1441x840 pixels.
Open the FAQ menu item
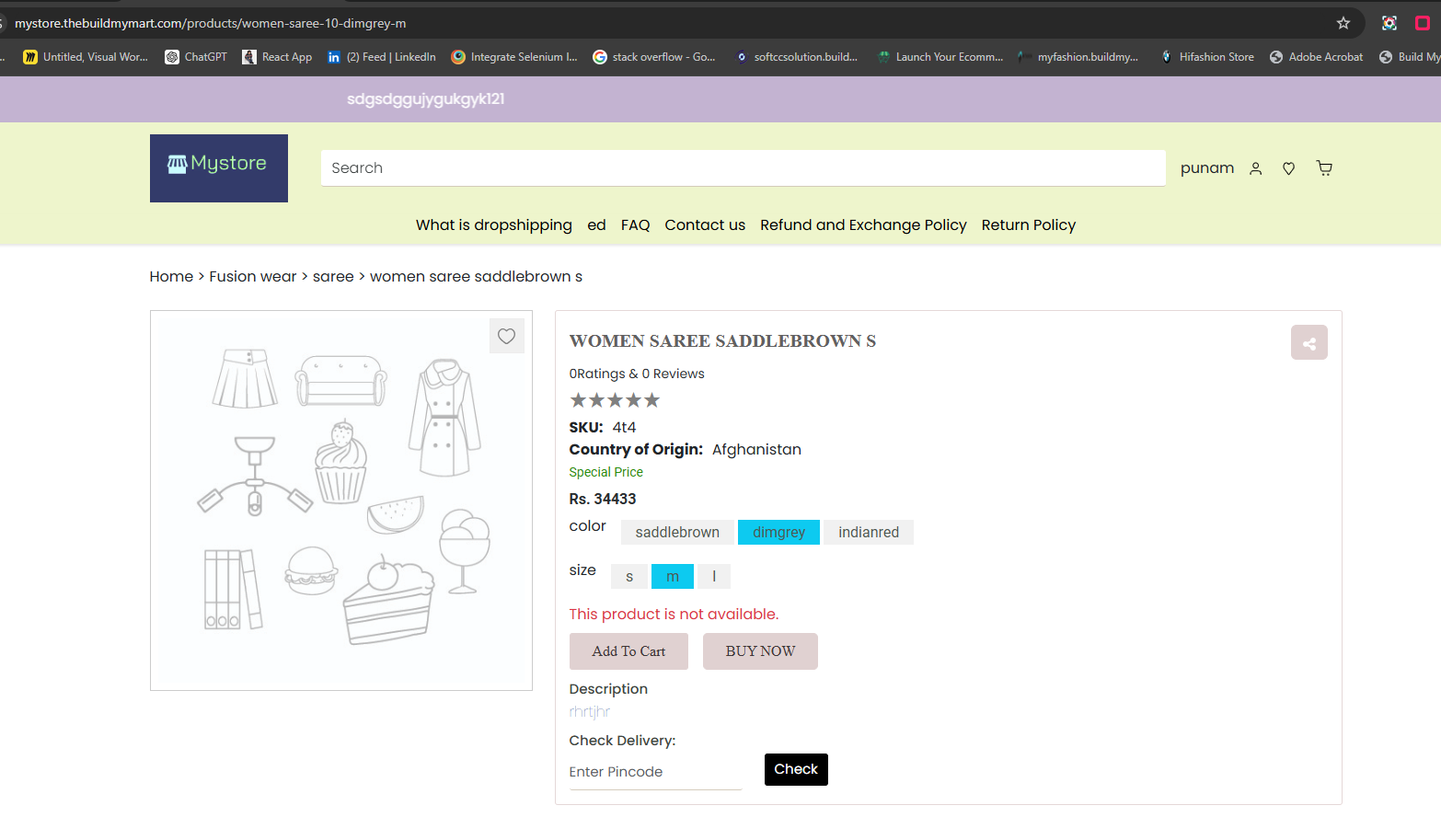point(636,225)
